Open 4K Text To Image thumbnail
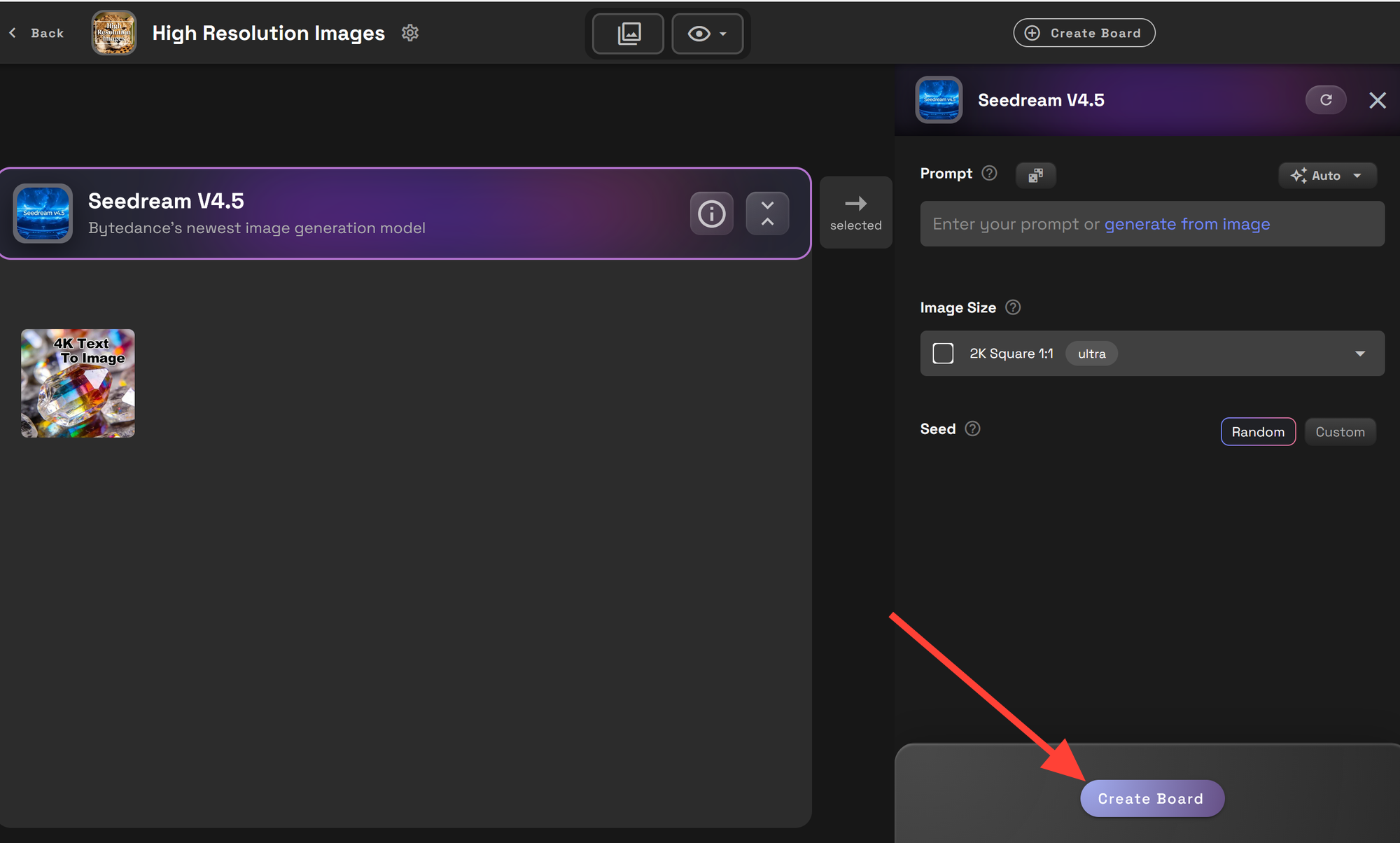Screen dimensions: 1400x843 coord(78,384)
